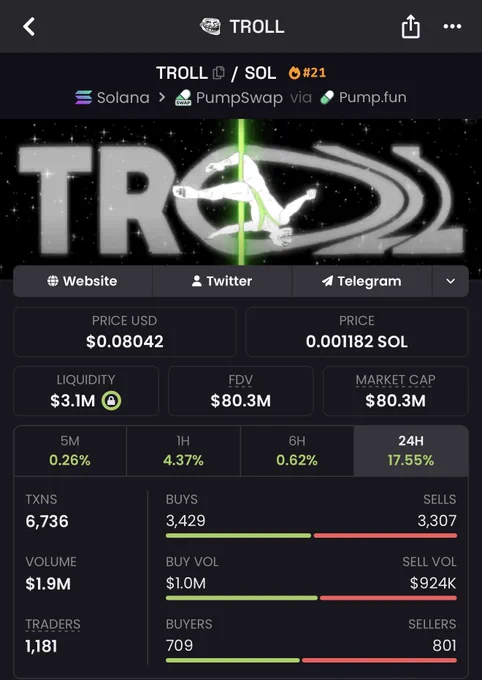Expand more social links chevron
The image size is (482, 680).
[x=451, y=281]
